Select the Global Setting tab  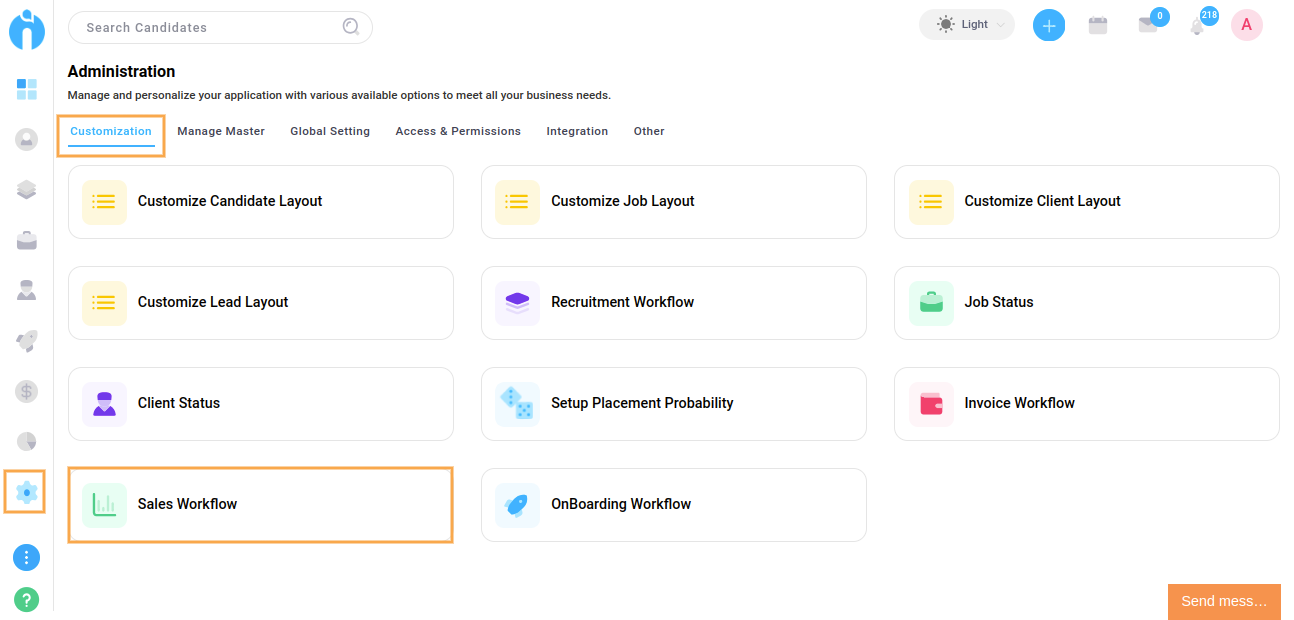pos(330,131)
